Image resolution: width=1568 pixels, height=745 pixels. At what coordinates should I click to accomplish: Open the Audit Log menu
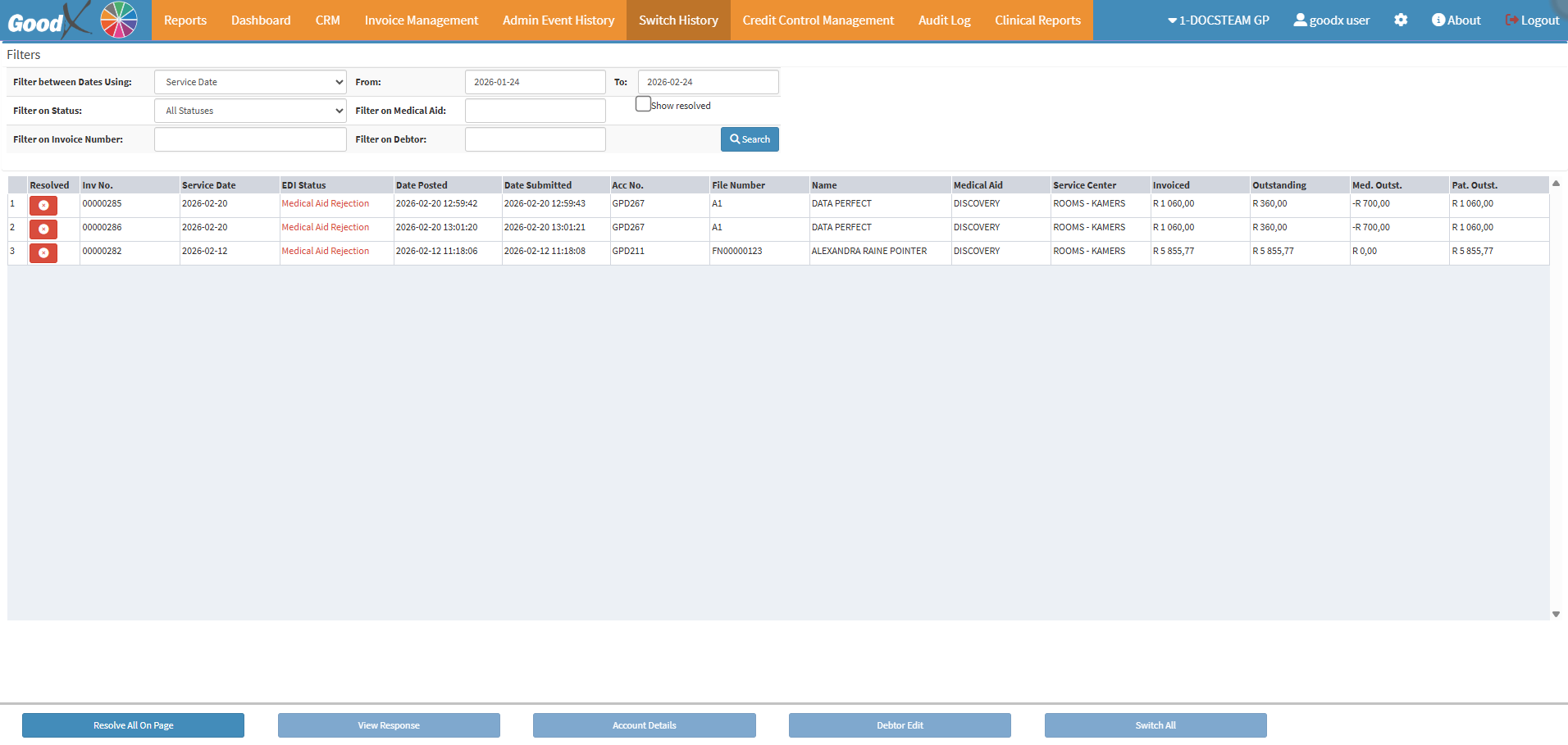pyautogui.click(x=945, y=20)
